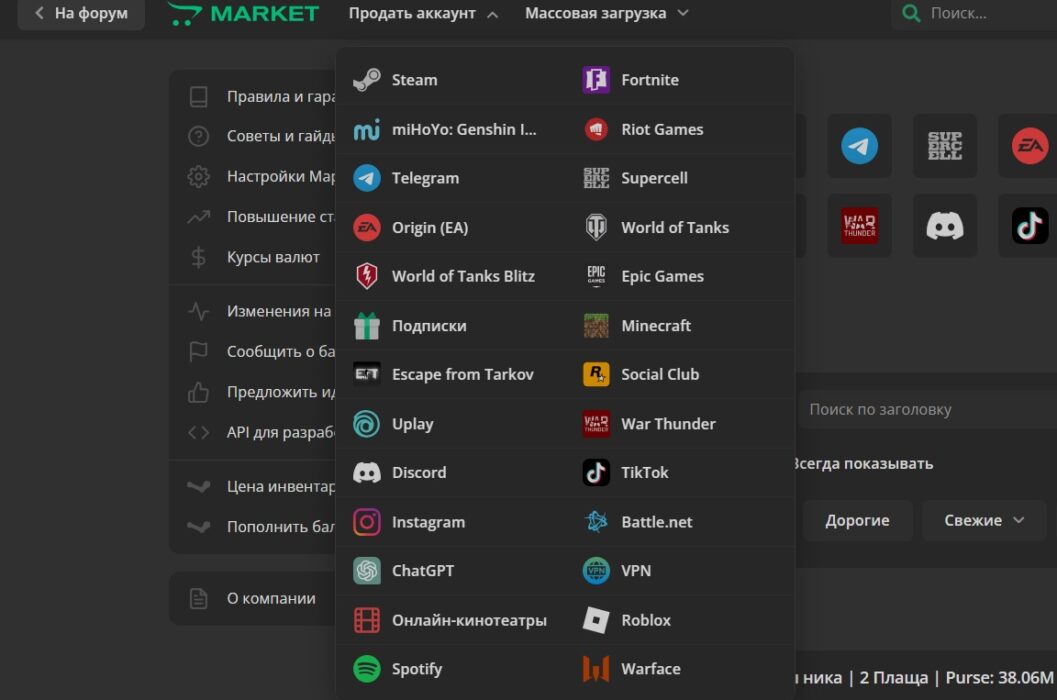Open Цена инвентаря sidebar link

click(253, 486)
